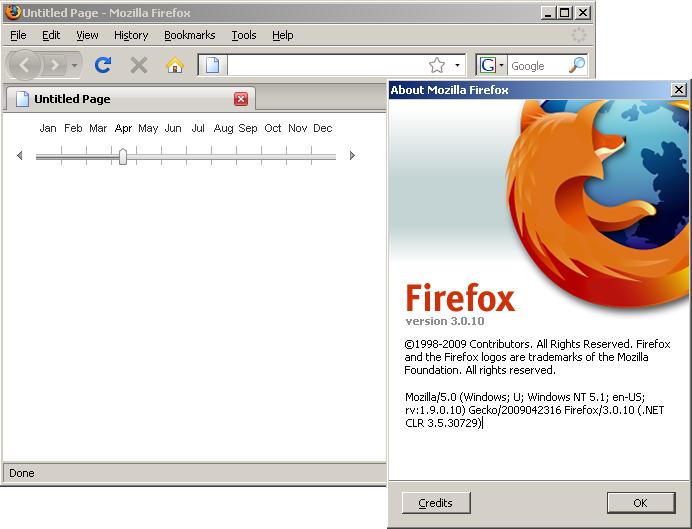692x529 pixels.
Task: Close the Untitled Page tab
Action: pos(241,99)
